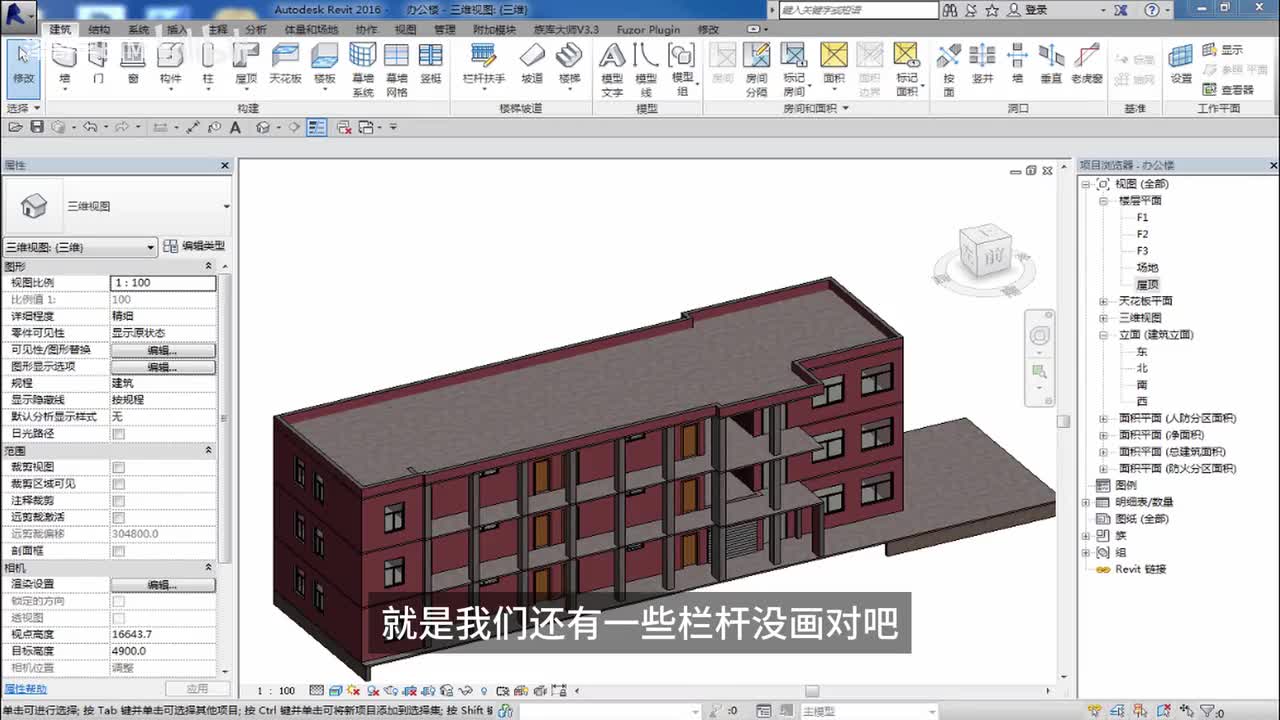The image size is (1280, 720).
Task: Open the 选择 panel dropdown
Action: 23,108
